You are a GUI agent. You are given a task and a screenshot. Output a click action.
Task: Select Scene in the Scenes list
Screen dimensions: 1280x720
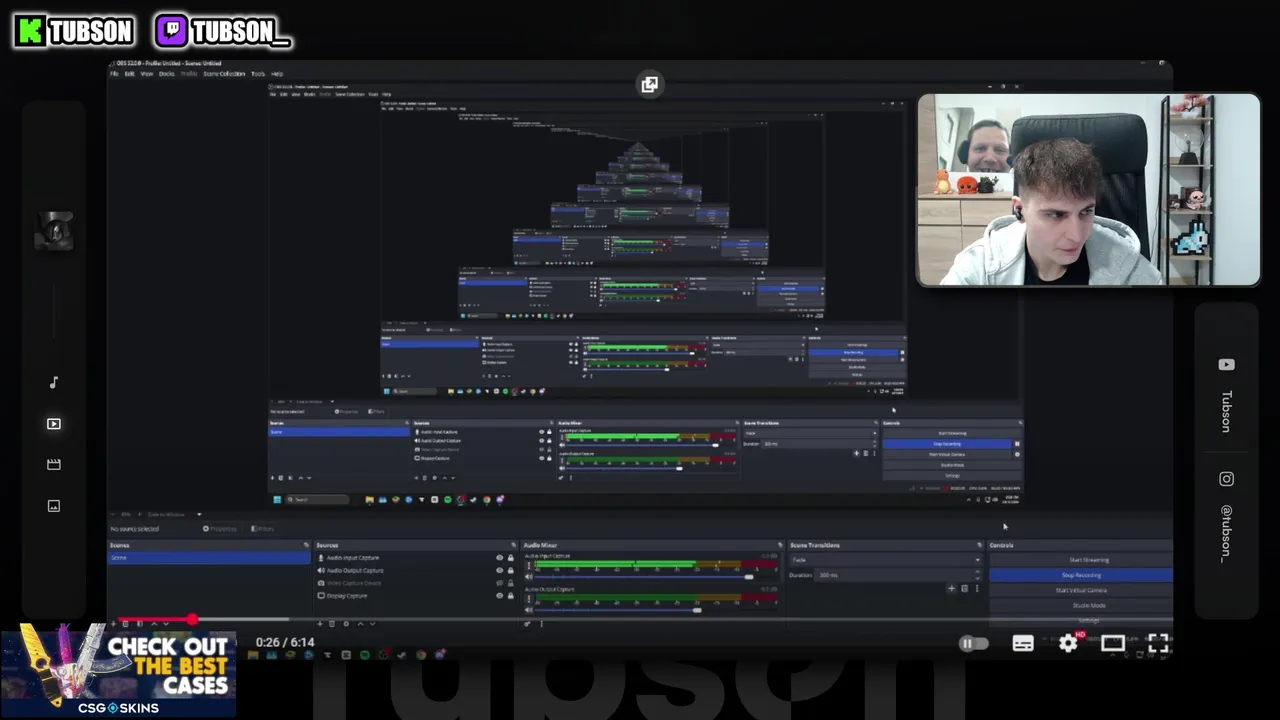click(209, 557)
